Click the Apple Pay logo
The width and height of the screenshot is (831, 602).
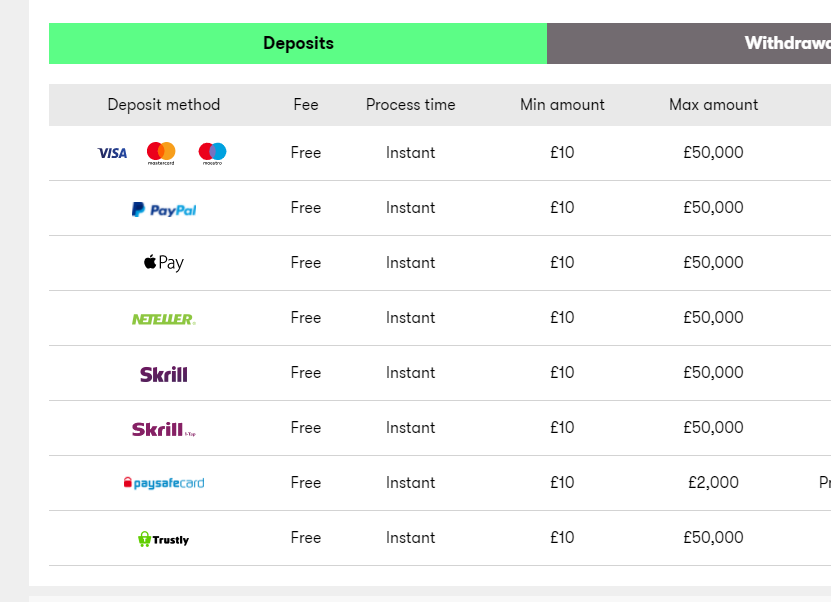164,263
